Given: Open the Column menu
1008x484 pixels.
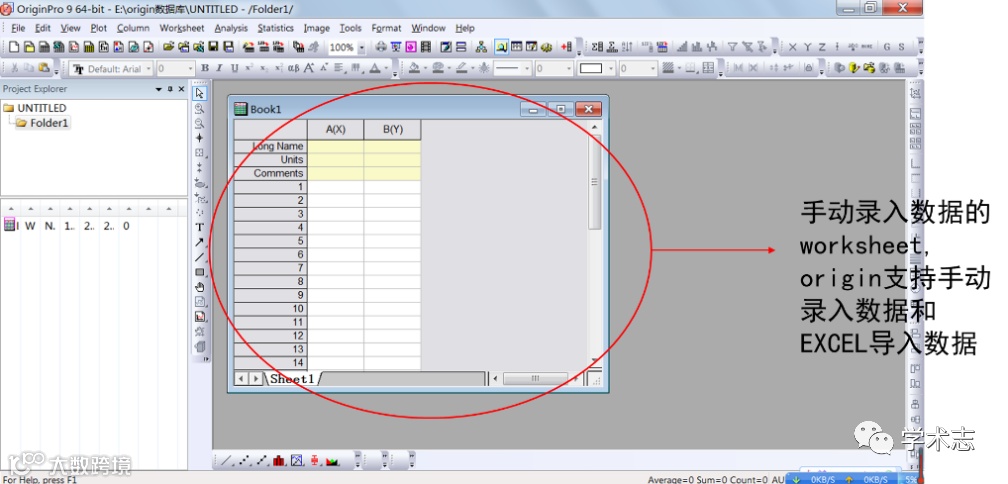Looking at the screenshot, I should 133,28.
